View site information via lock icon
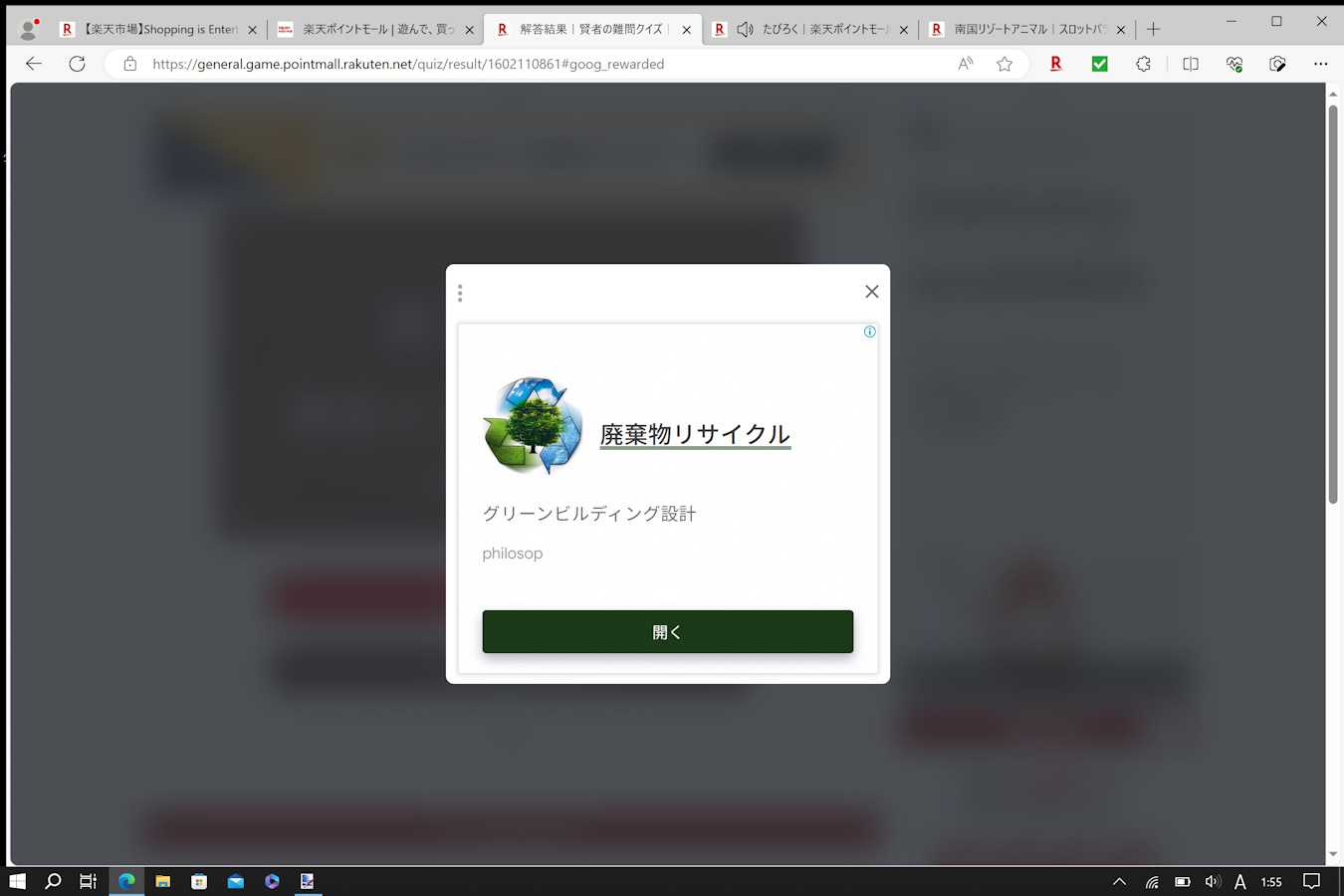 (129, 64)
